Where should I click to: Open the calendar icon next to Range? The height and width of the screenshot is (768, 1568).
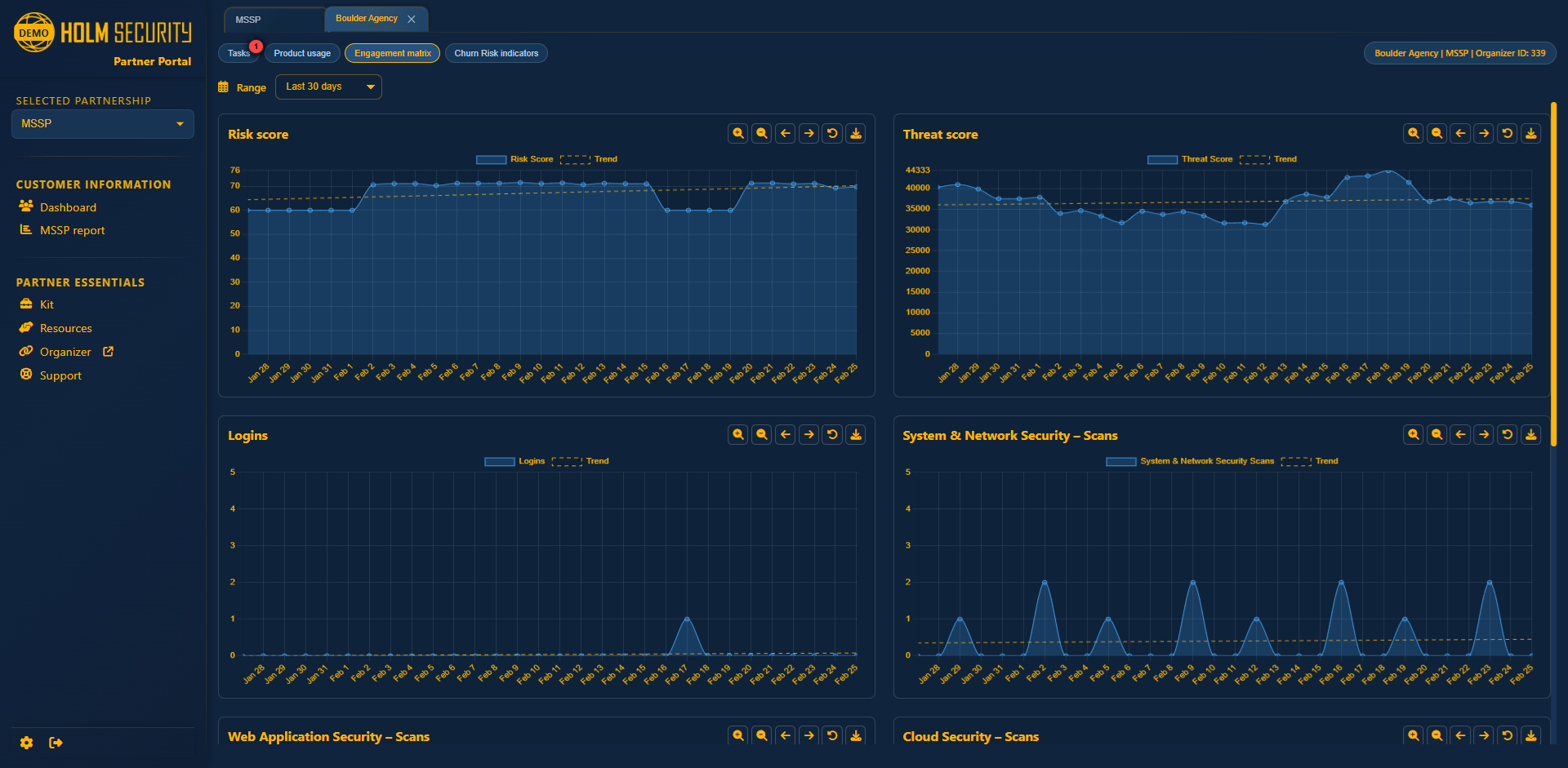point(223,87)
